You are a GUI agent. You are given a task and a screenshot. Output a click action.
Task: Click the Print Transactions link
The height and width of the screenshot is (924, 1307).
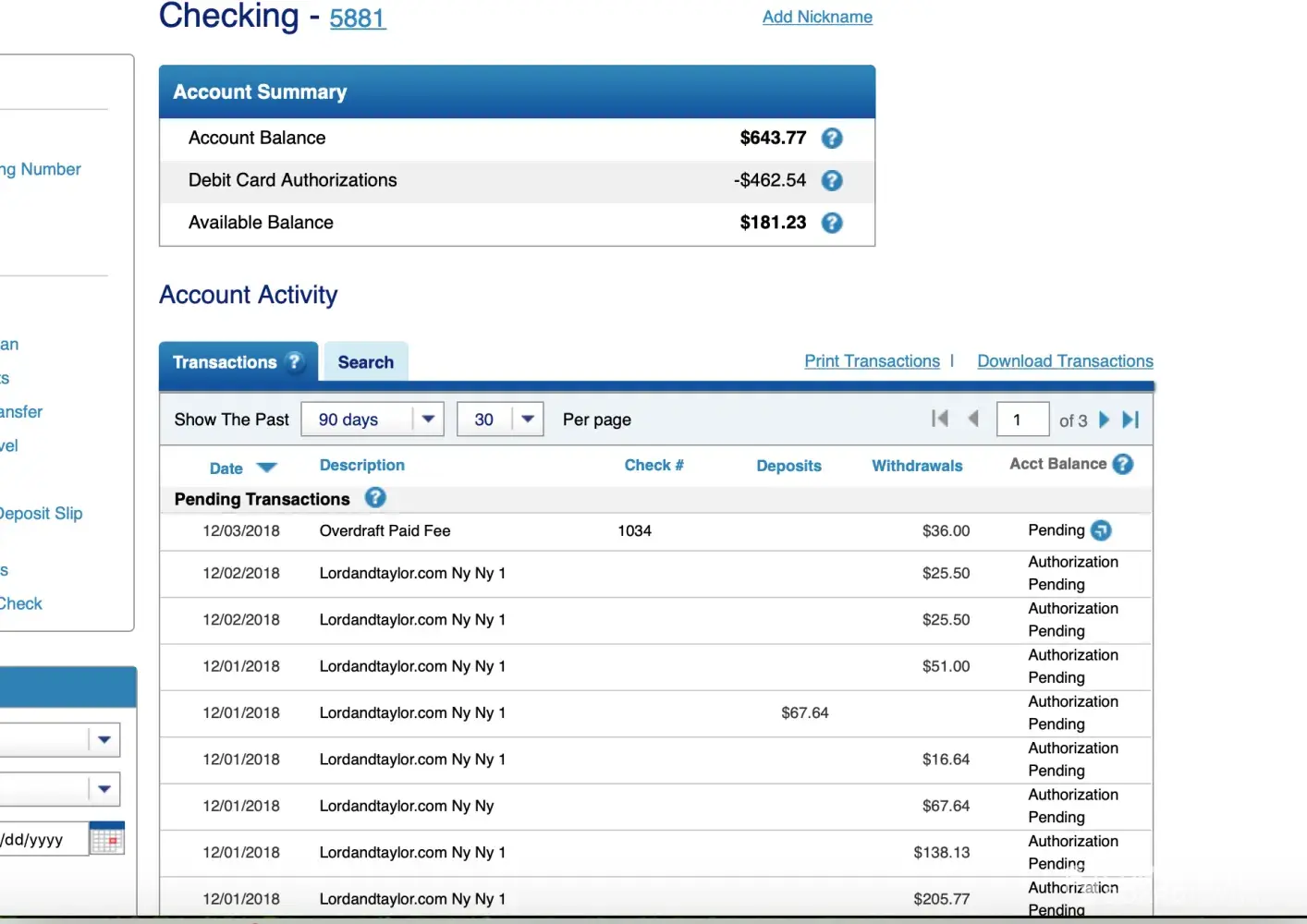872,361
